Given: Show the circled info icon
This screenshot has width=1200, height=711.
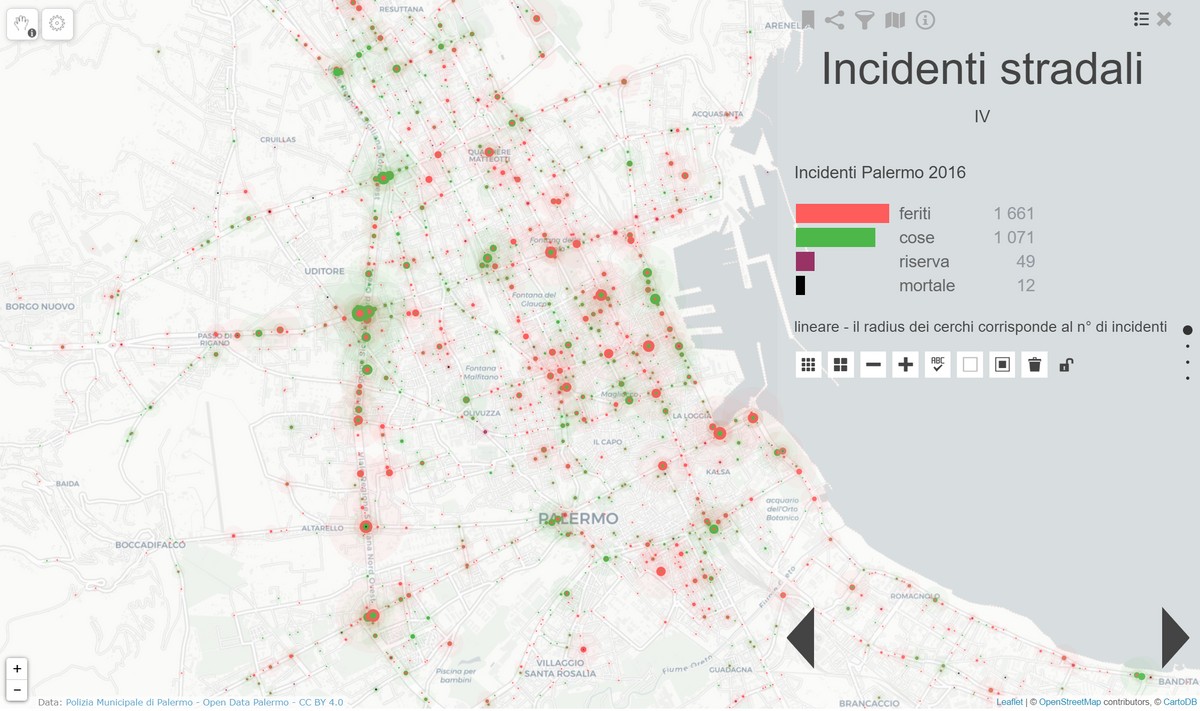Looking at the screenshot, I should (925, 19).
